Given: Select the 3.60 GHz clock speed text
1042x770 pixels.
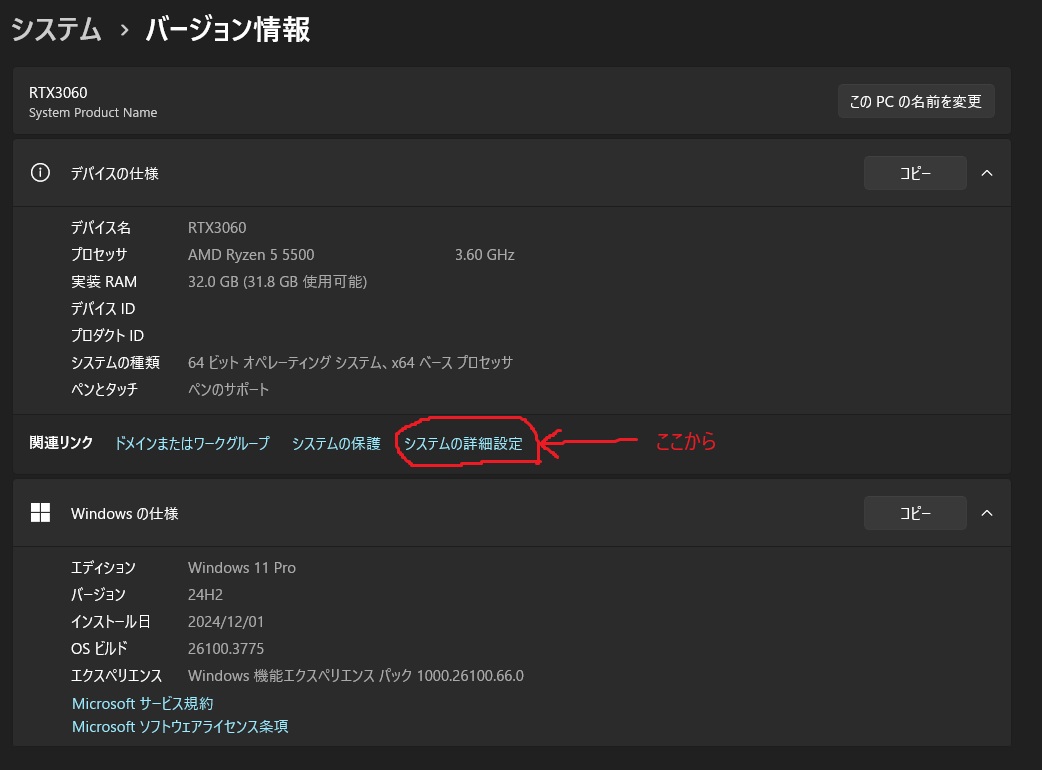Looking at the screenshot, I should 484,254.
